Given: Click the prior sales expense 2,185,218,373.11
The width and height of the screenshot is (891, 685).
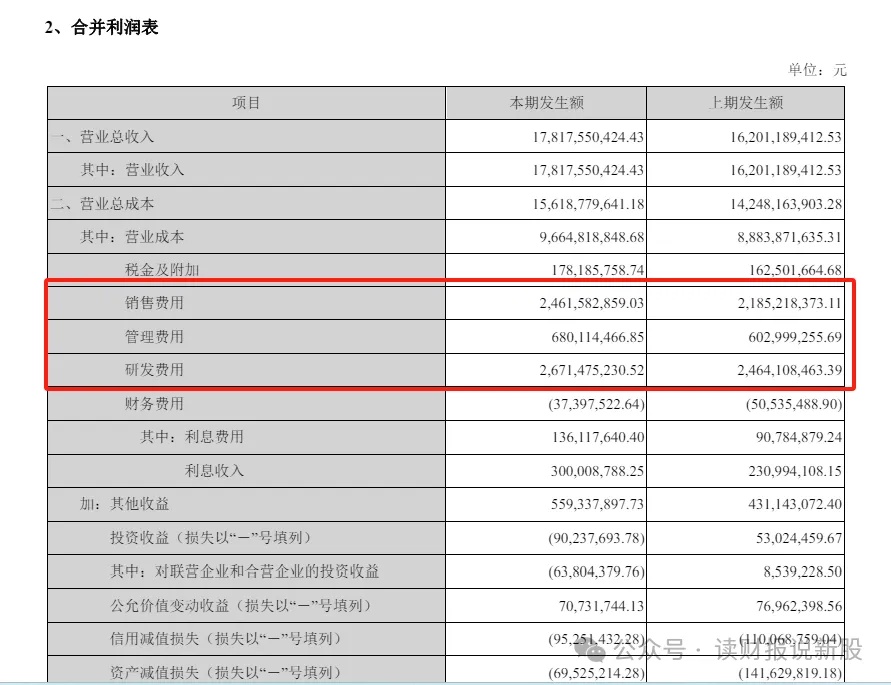Looking at the screenshot, I should pos(789,303).
